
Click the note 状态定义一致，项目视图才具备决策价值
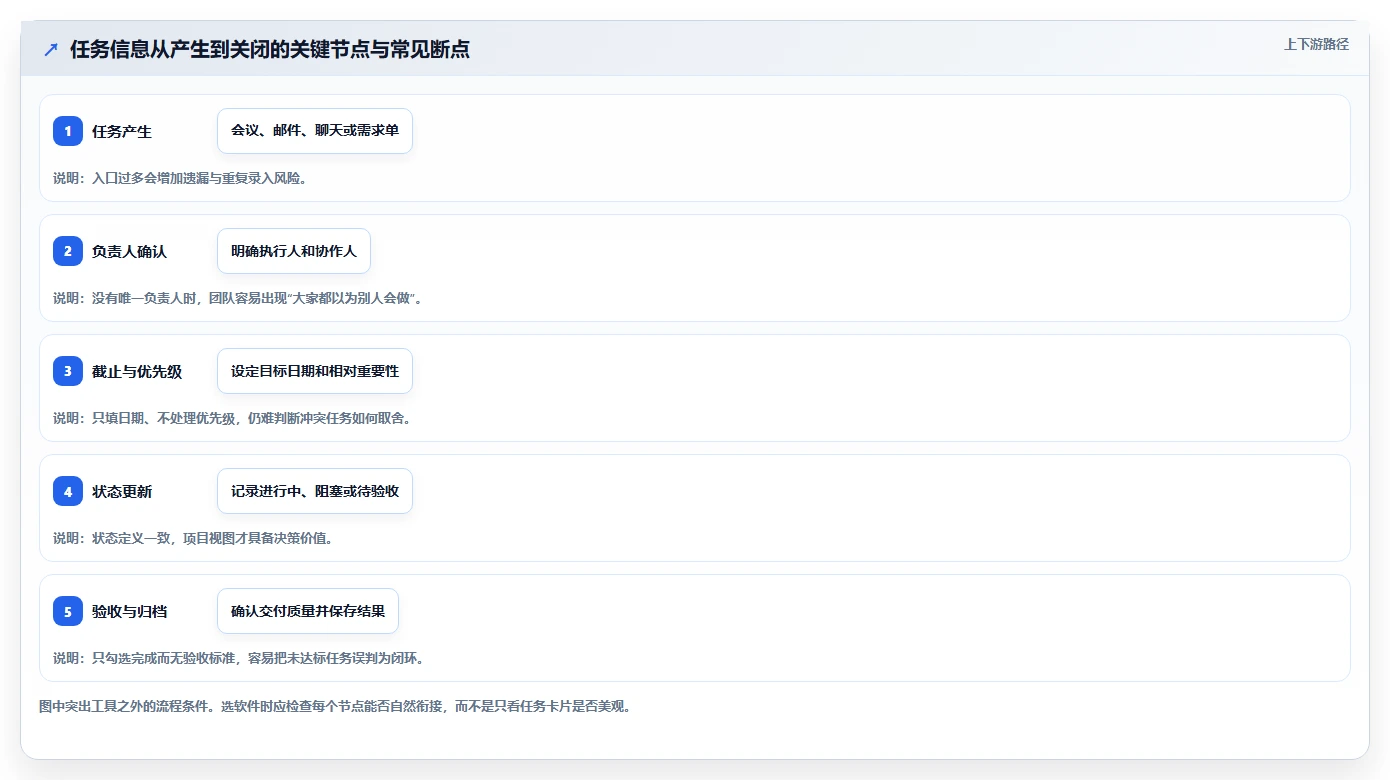[193, 538]
